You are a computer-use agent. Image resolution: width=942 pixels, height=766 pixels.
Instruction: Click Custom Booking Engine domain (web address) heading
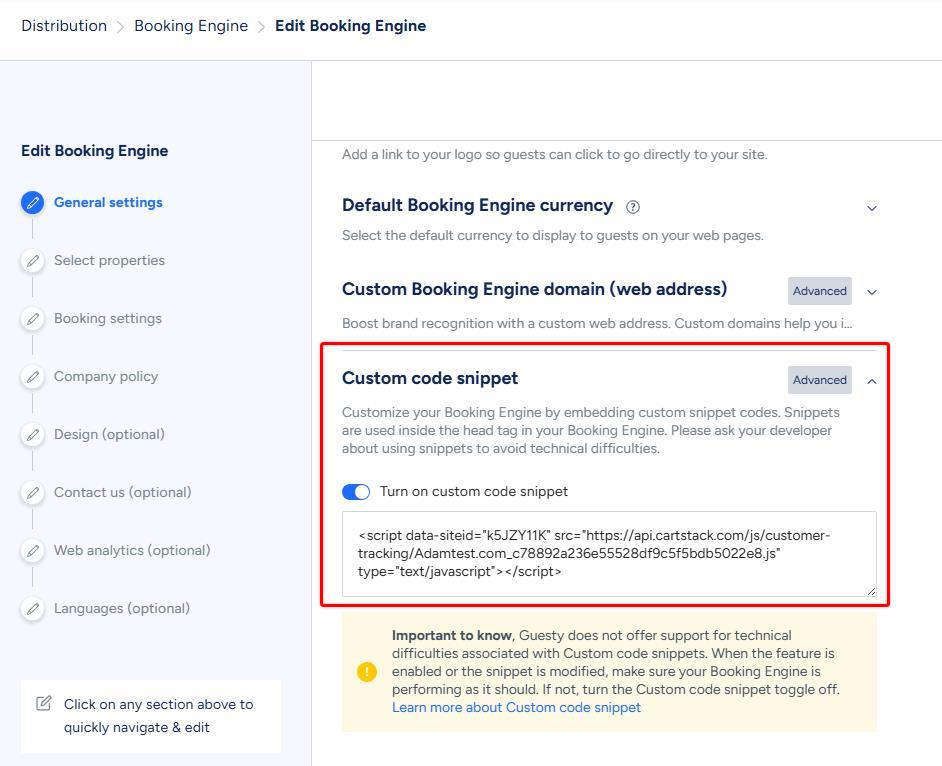(535, 290)
